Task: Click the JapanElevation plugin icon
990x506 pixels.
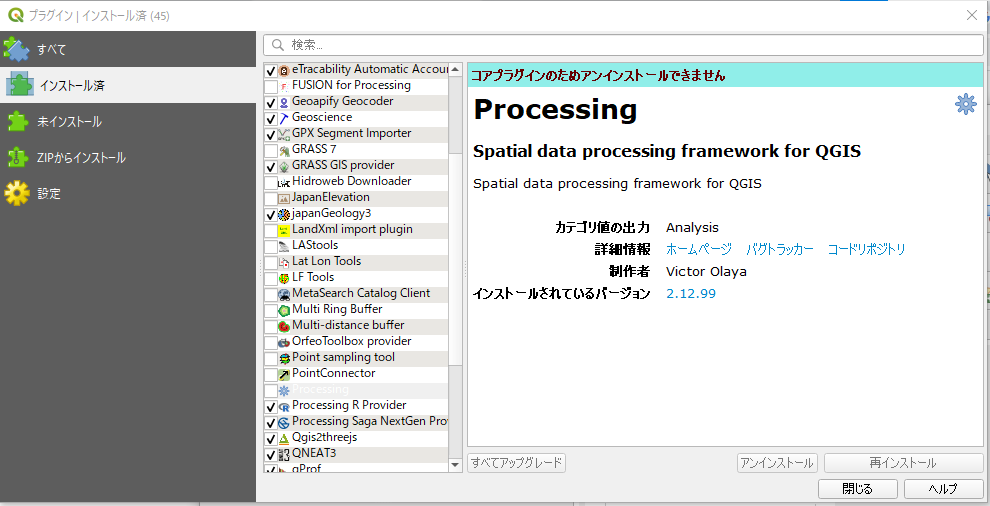Action: 284,198
